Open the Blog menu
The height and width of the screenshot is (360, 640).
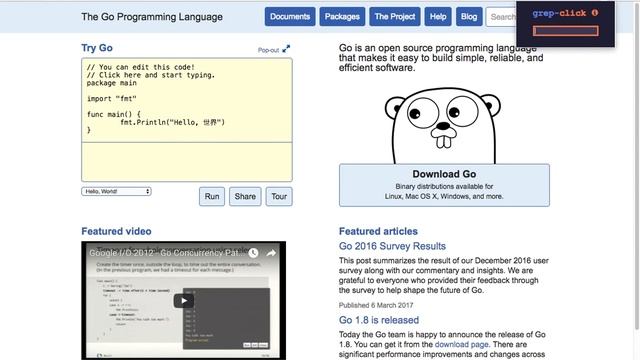[x=469, y=17]
